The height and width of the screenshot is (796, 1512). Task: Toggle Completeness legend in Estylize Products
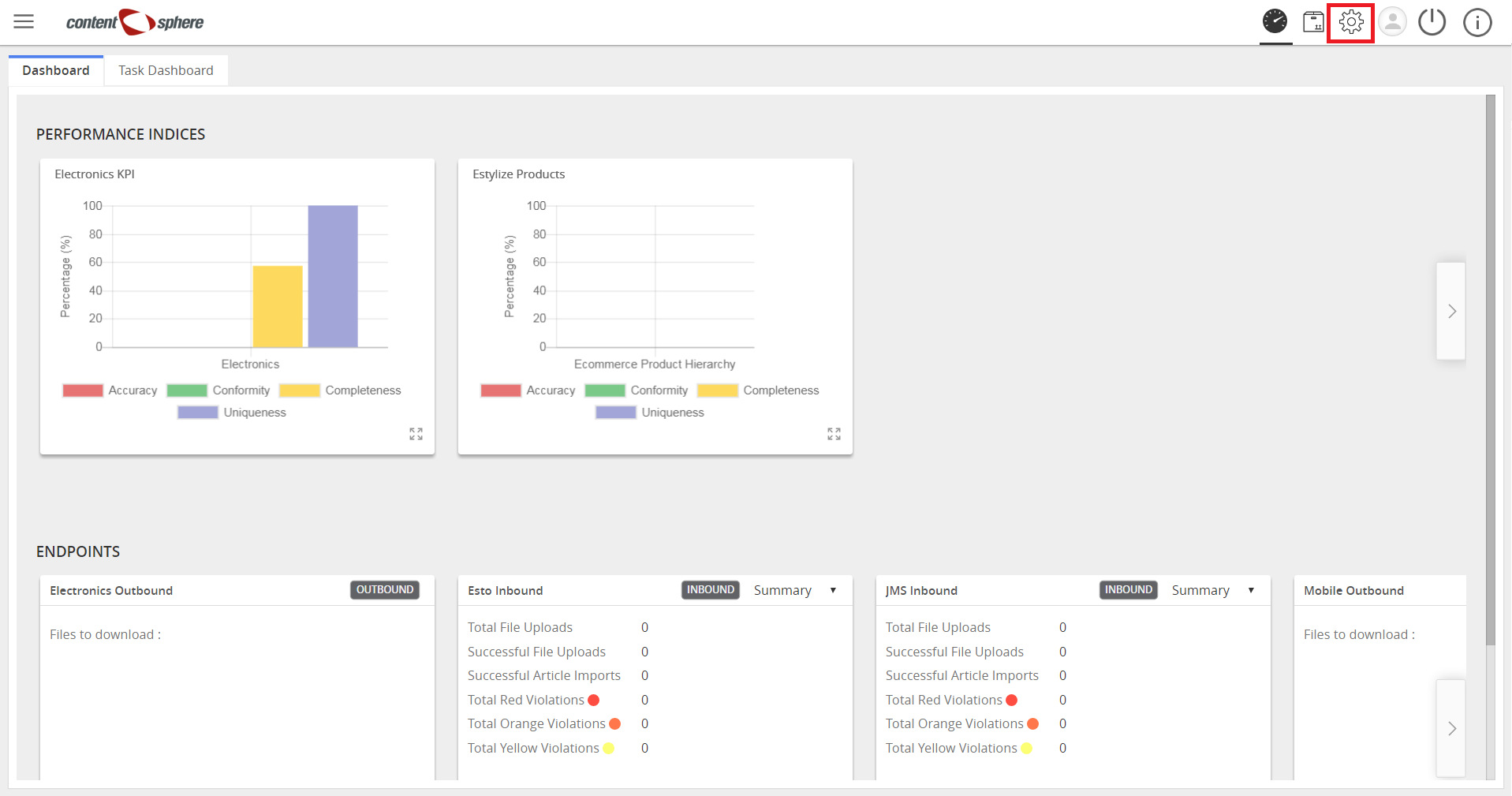point(758,391)
